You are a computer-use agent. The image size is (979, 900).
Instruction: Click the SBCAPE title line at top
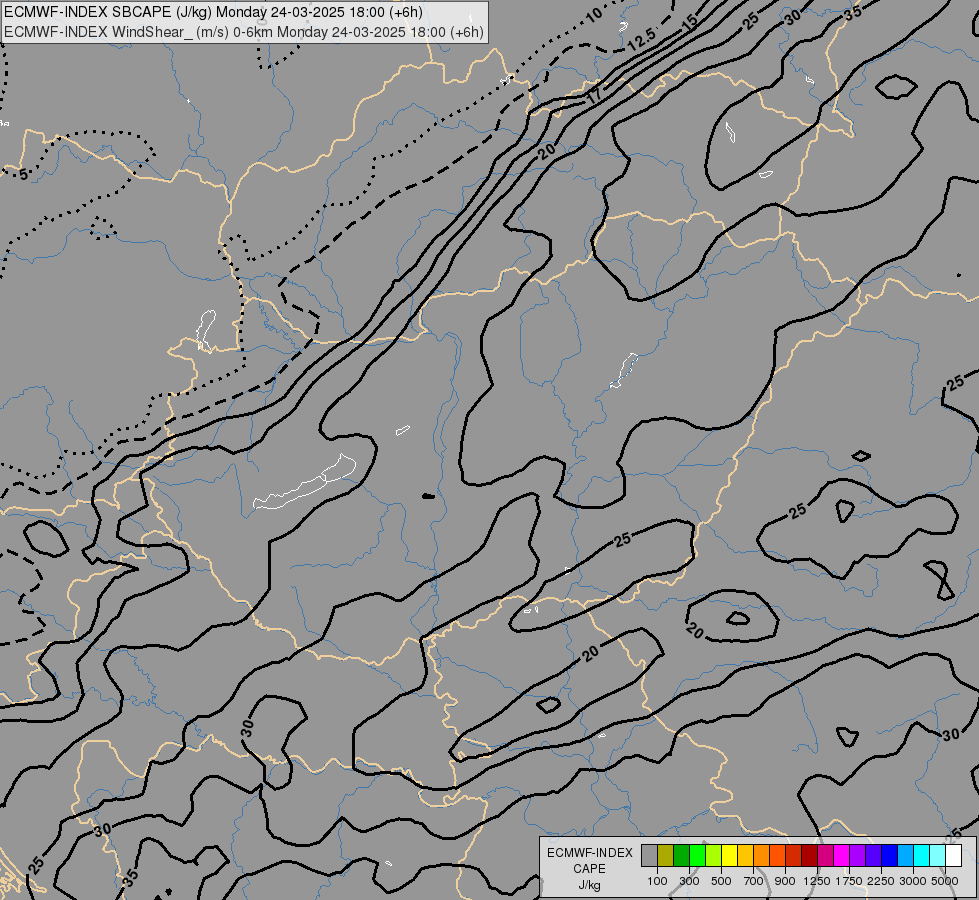click(214, 12)
